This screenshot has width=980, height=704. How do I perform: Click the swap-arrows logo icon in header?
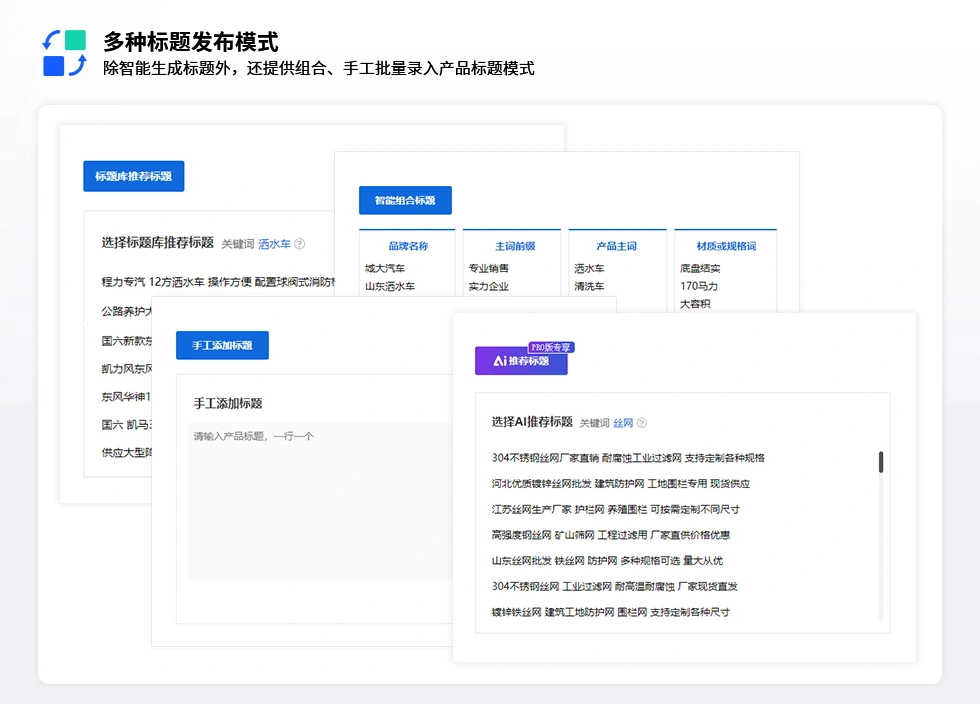click(64, 53)
